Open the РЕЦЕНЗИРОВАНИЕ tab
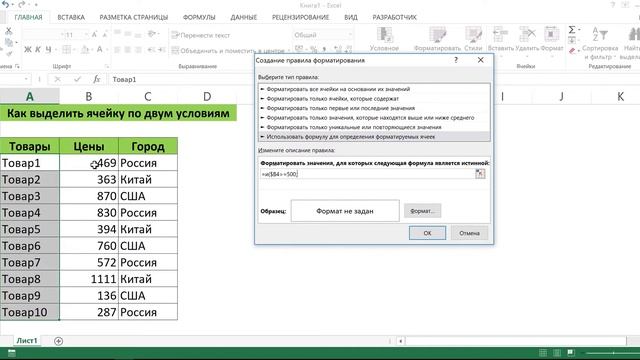 pos(300,17)
